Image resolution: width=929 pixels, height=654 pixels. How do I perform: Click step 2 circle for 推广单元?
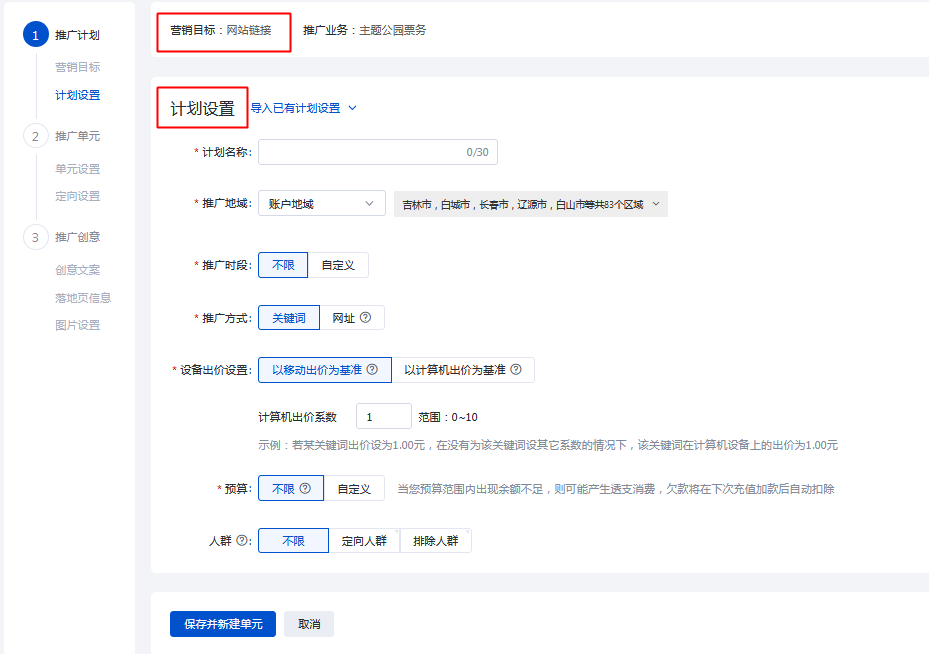click(36, 136)
